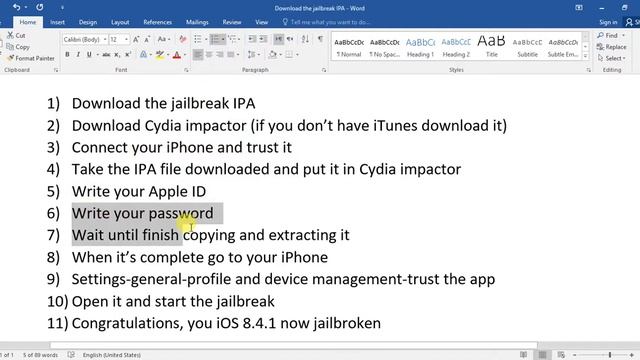Go to Mailings tab

(x=197, y=22)
